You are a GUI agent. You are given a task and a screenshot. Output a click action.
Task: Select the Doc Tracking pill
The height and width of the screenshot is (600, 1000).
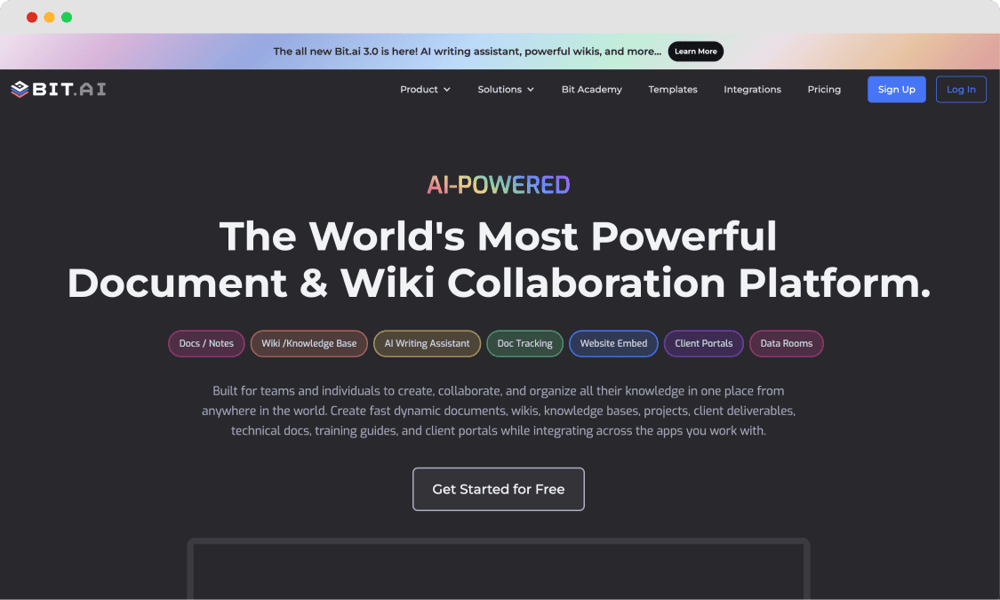525,343
